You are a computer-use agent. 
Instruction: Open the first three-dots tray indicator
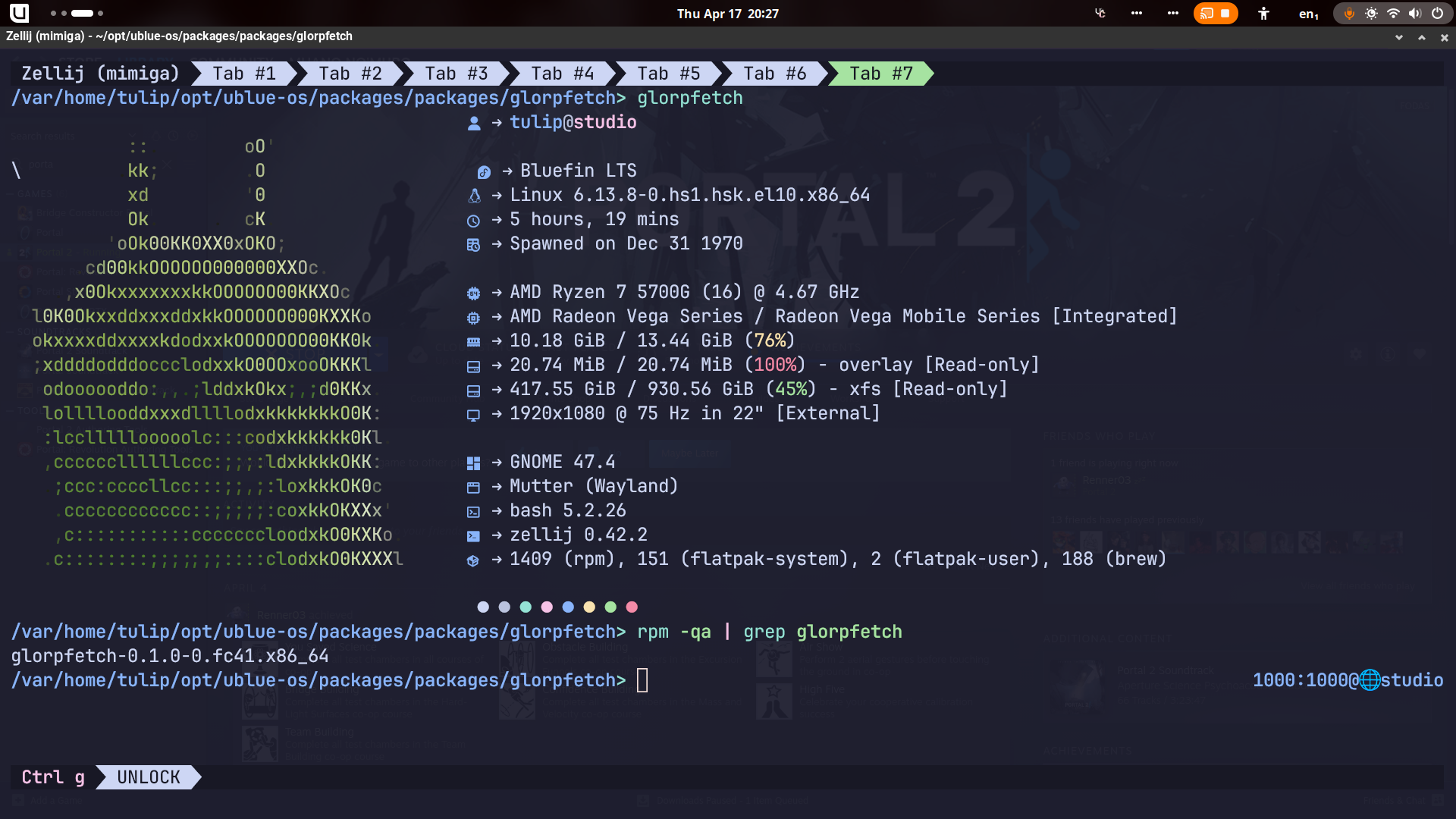click(1137, 13)
